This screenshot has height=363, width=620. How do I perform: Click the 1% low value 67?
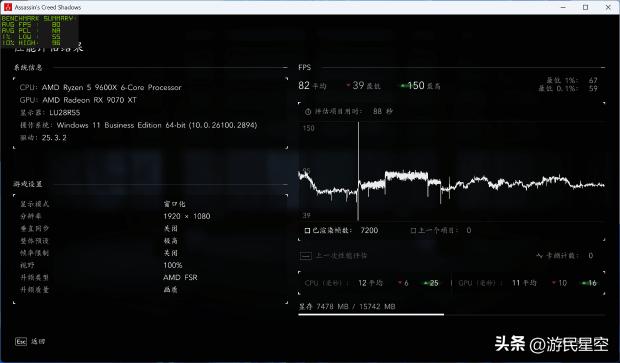point(593,80)
